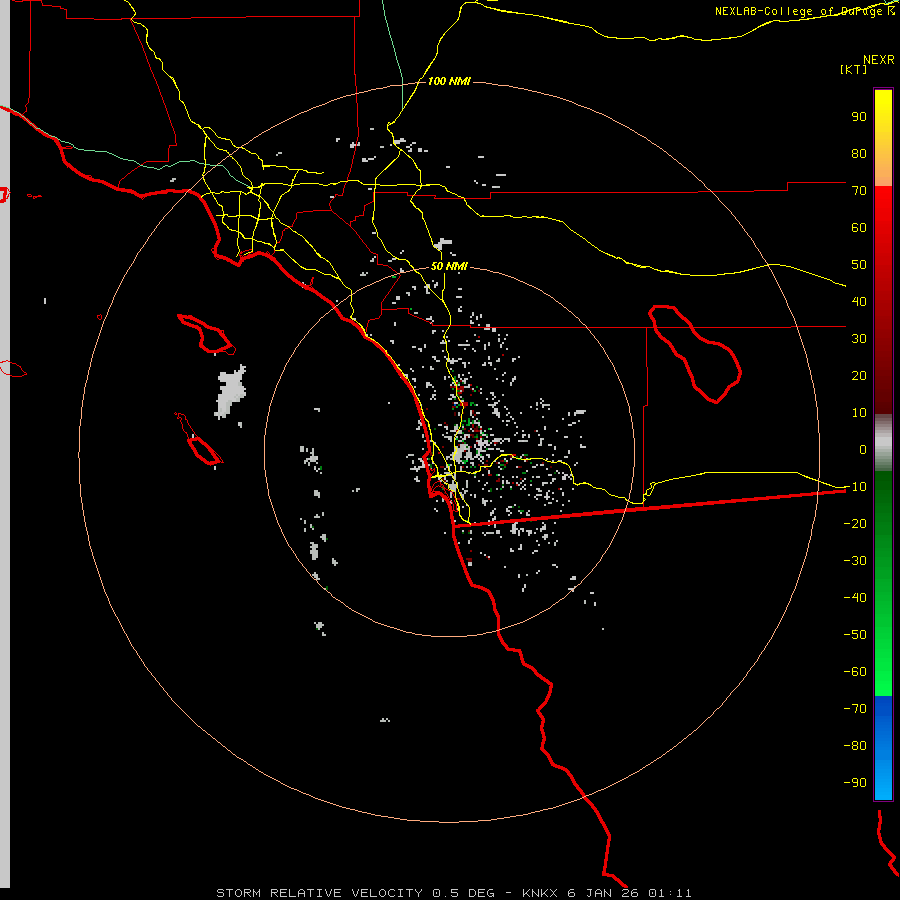Click the 90 value on velocity scale
The image size is (900, 900).
[859, 117]
